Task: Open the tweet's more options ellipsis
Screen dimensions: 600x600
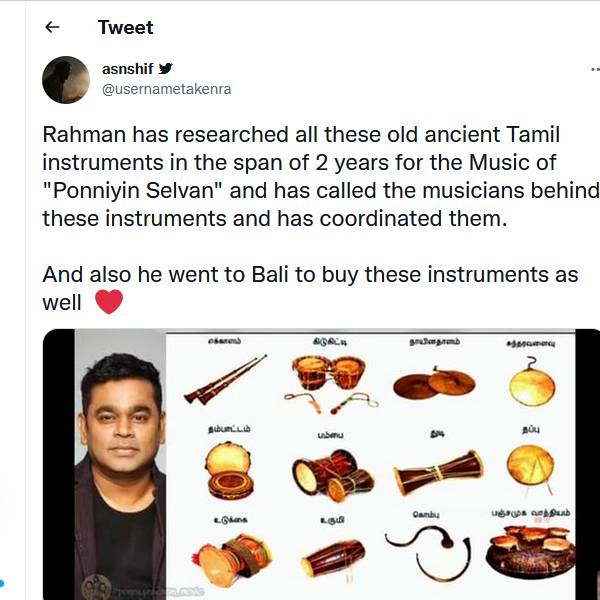Action: coord(594,71)
